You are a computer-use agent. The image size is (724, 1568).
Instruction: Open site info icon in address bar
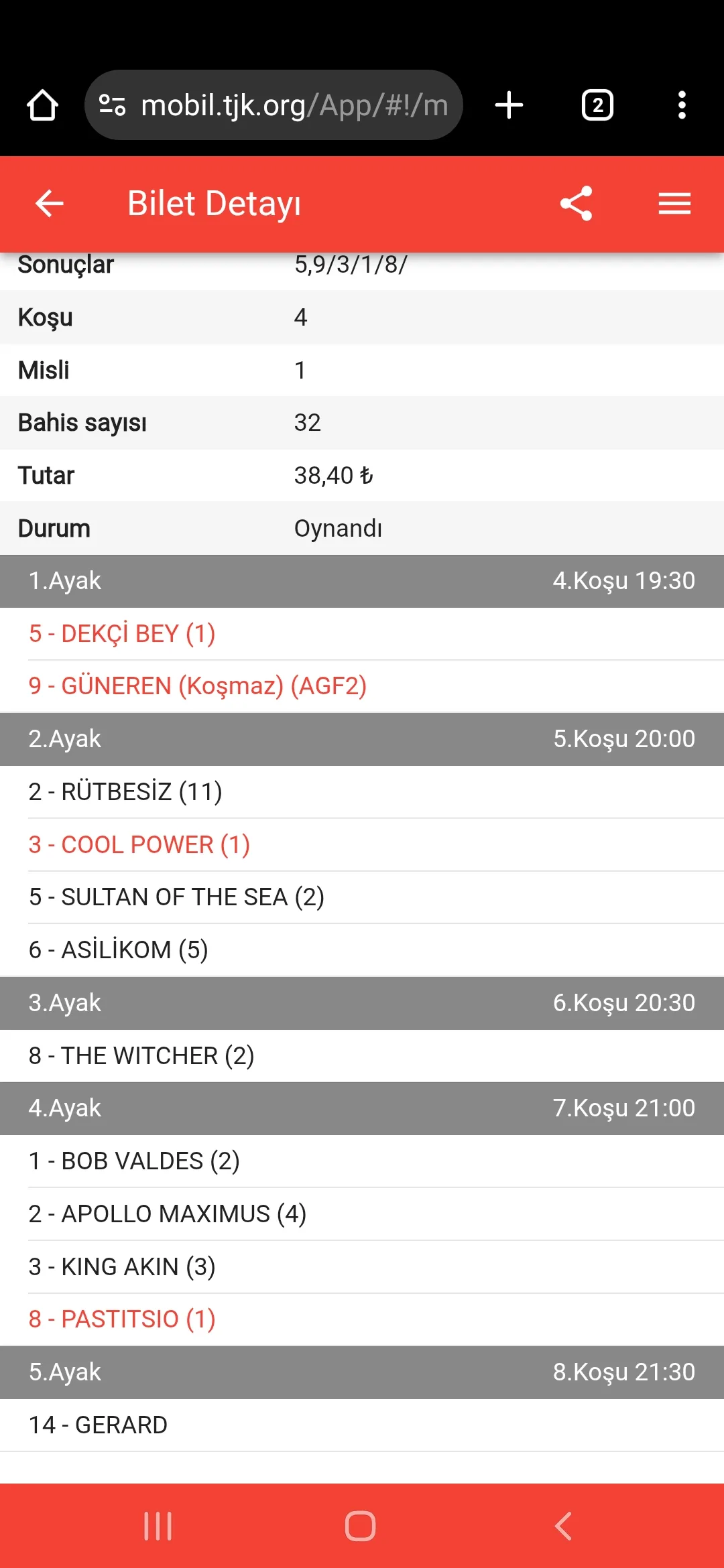pos(112,105)
